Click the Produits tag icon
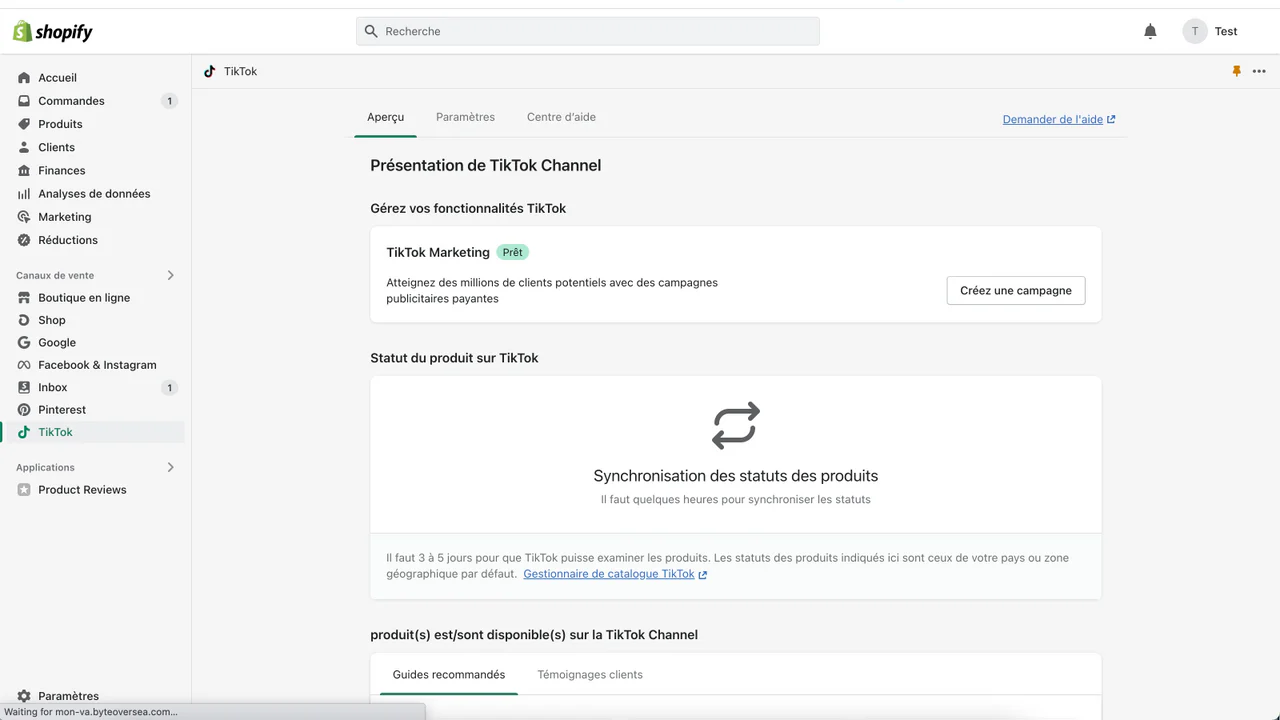1280x720 pixels. click(x=24, y=124)
